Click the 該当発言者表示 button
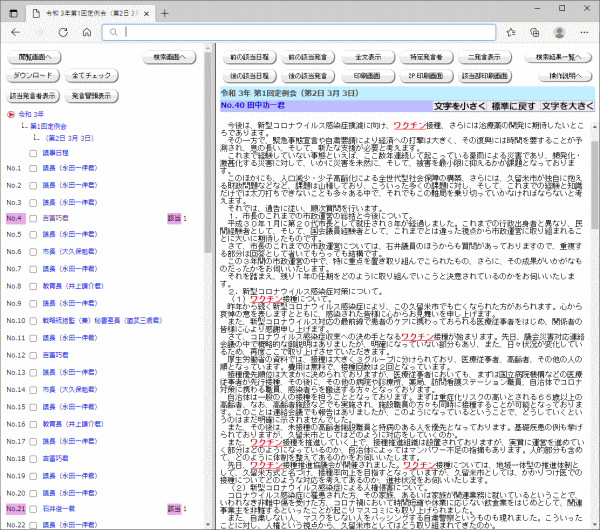This screenshot has height=530, width=600. point(33,96)
